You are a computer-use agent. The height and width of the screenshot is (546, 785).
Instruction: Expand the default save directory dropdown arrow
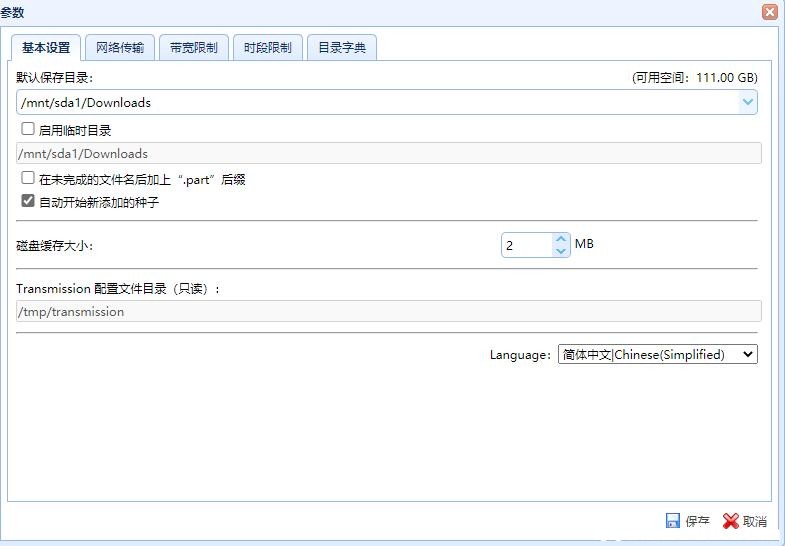point(747,102)
